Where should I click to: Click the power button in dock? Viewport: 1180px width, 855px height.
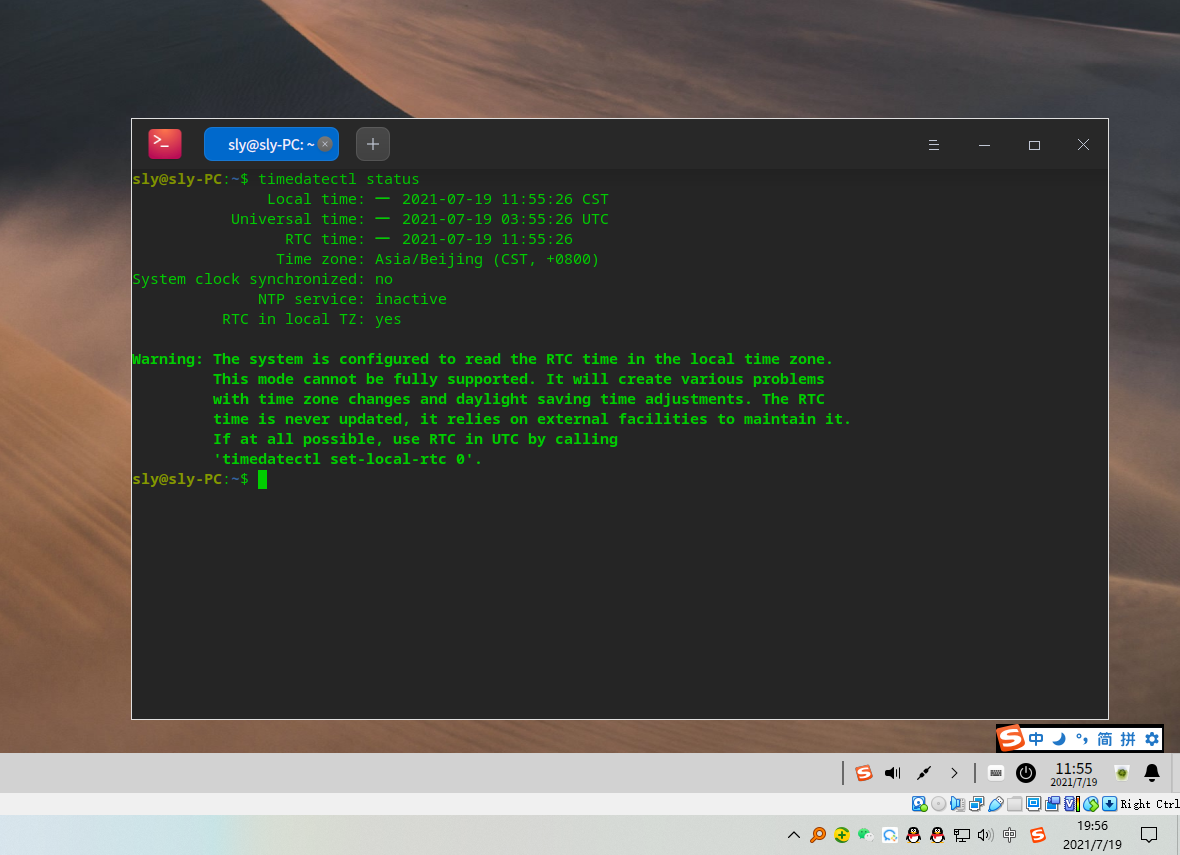pyautogui.click(x=1026, y=773)
